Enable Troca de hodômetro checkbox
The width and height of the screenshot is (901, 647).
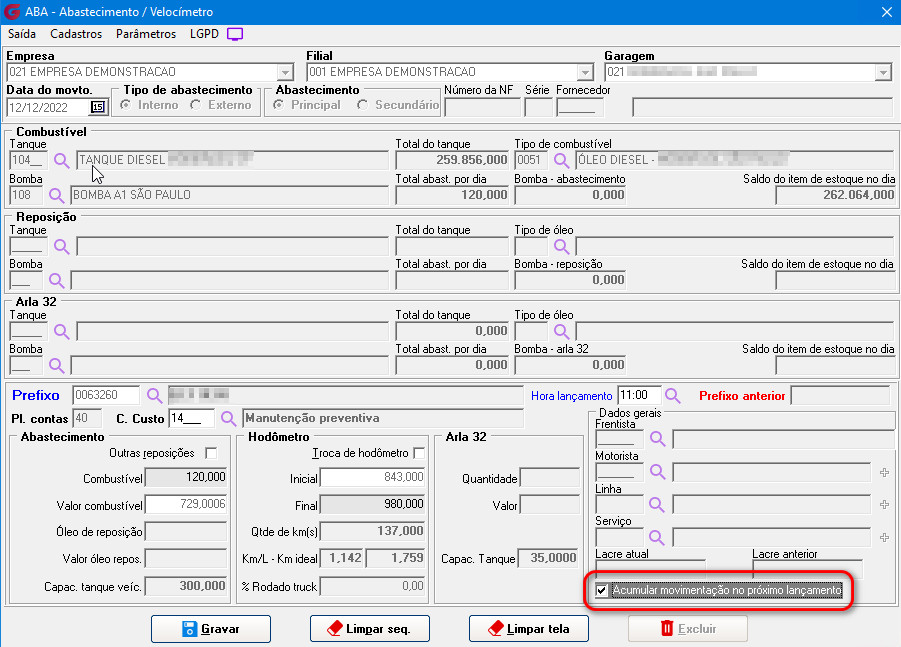click(x=419, y=453)
